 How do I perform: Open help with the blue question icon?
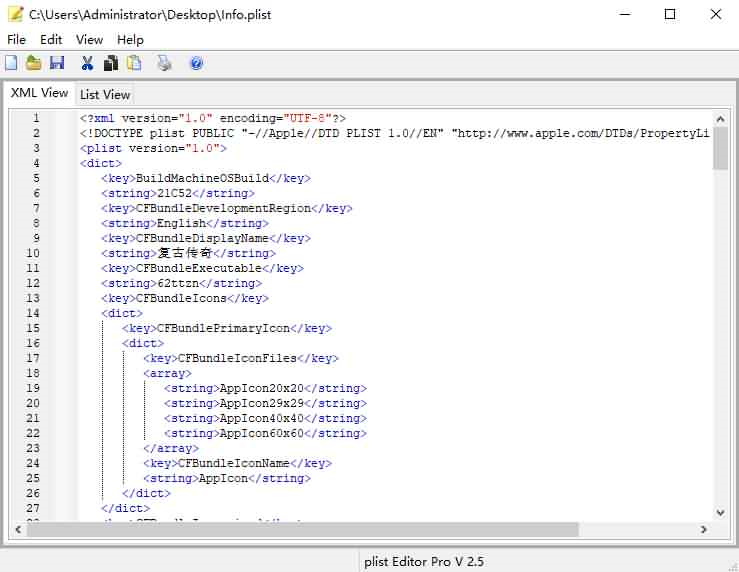[x=197, y=63]
